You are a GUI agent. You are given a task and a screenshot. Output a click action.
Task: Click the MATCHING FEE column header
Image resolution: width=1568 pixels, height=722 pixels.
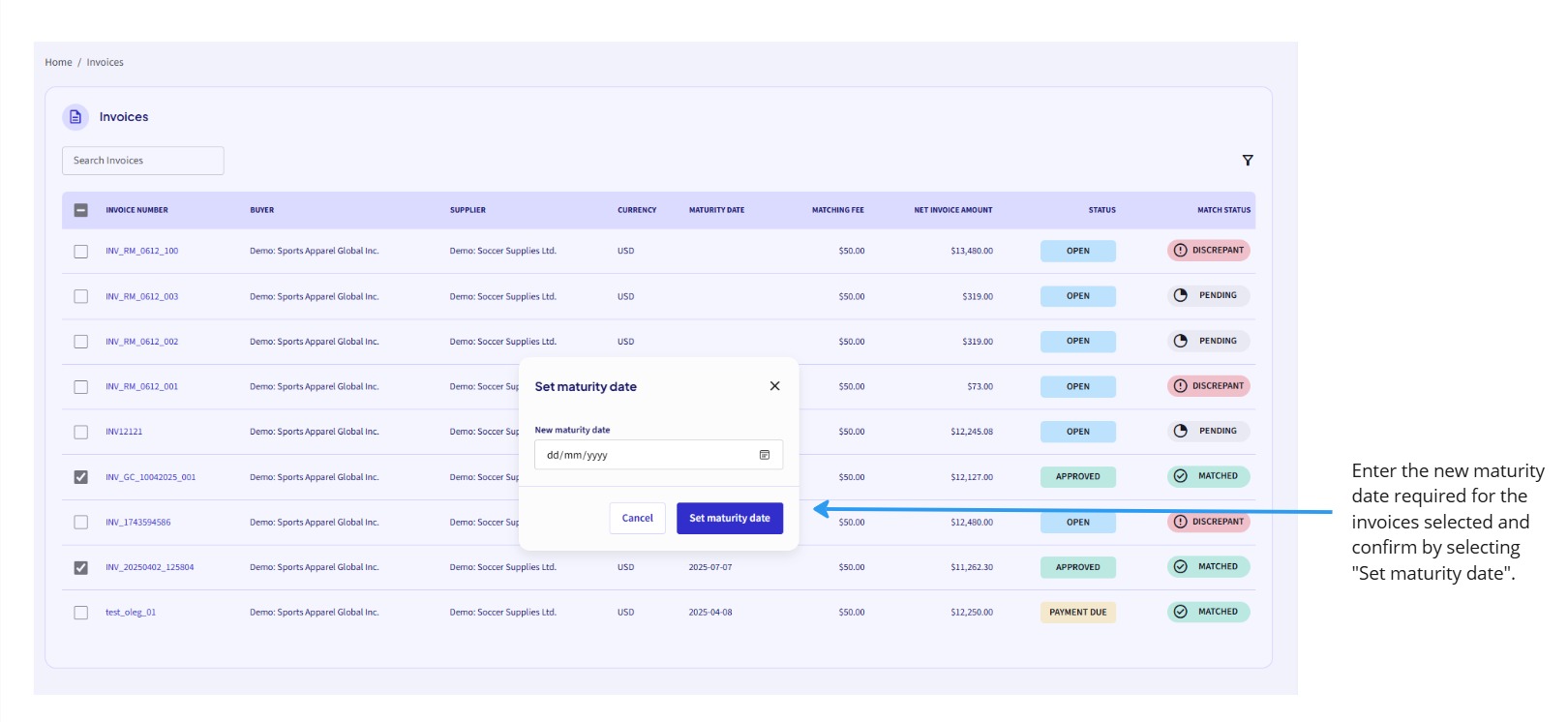[x=838, y=210]
